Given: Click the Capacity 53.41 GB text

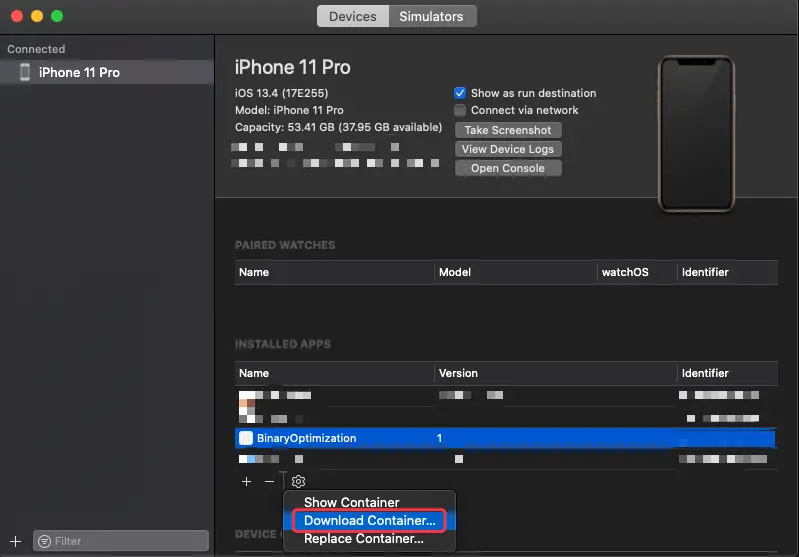Looking at the screenshot, I should click(338, 127).
